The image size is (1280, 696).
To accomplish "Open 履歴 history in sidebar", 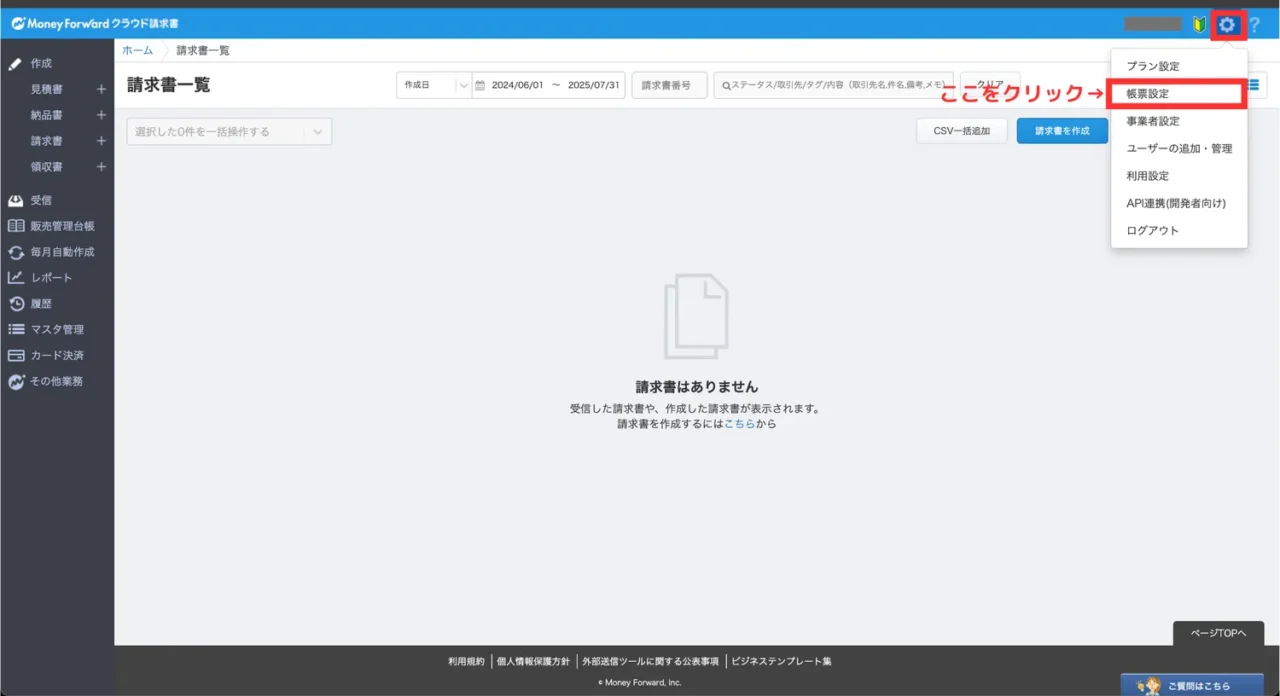I will (x=41, y=304).
